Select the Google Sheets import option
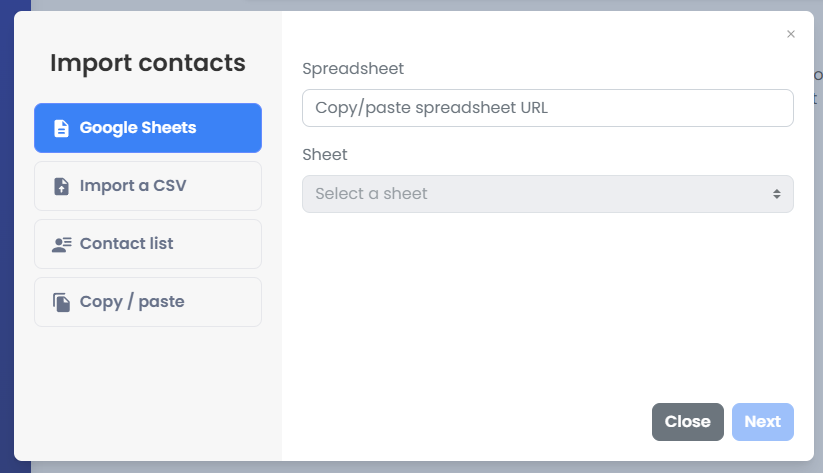Viewport: 823px width, 473px height. tap(148, 128)
